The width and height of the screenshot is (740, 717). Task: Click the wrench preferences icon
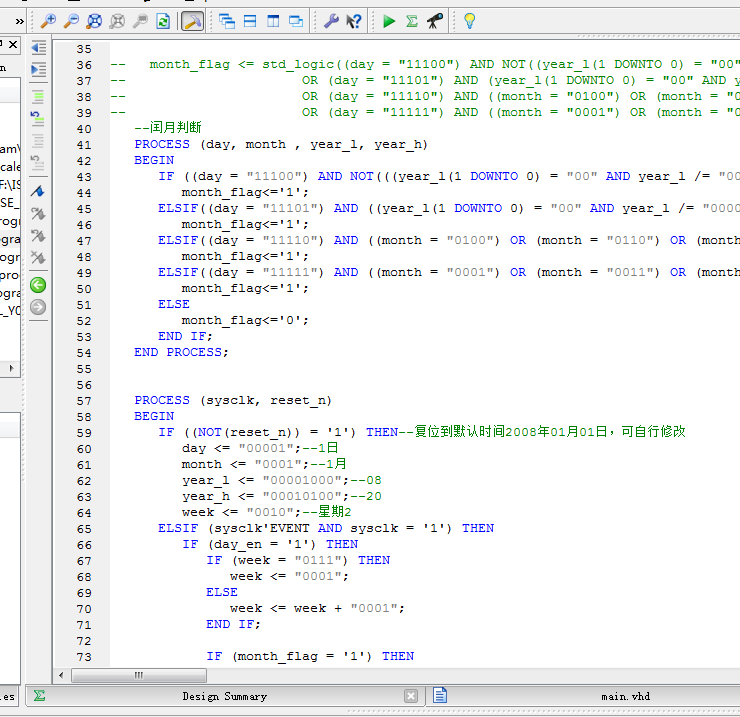[331, 20]
